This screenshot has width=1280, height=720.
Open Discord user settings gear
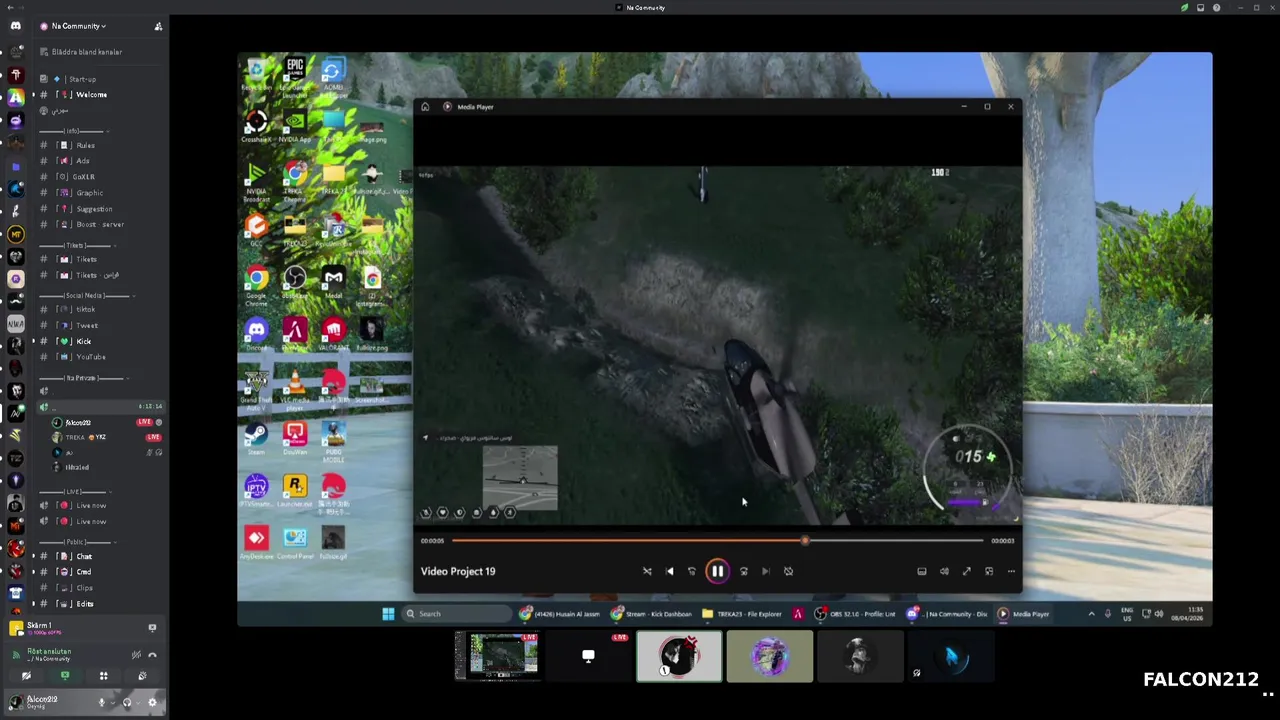(x=152, y=702)
